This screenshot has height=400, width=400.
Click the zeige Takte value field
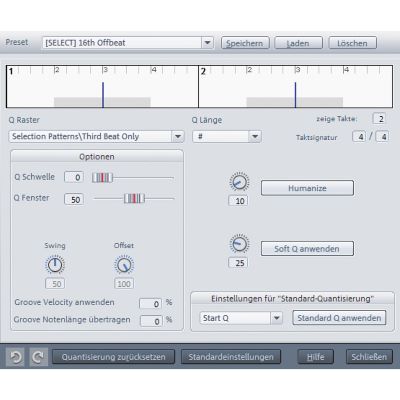380,119
